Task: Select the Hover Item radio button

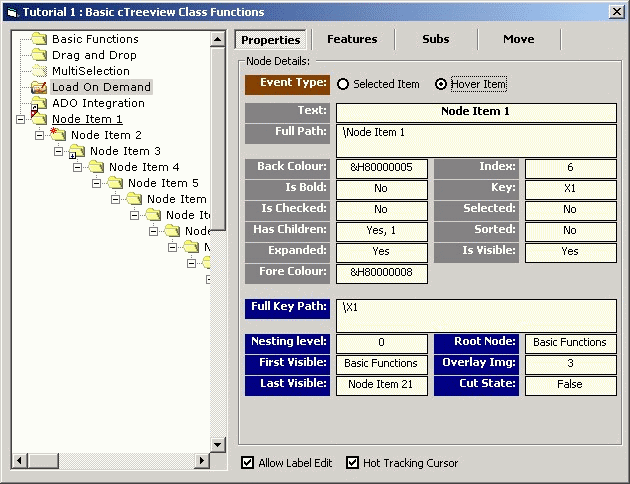Action: point(441,84)
